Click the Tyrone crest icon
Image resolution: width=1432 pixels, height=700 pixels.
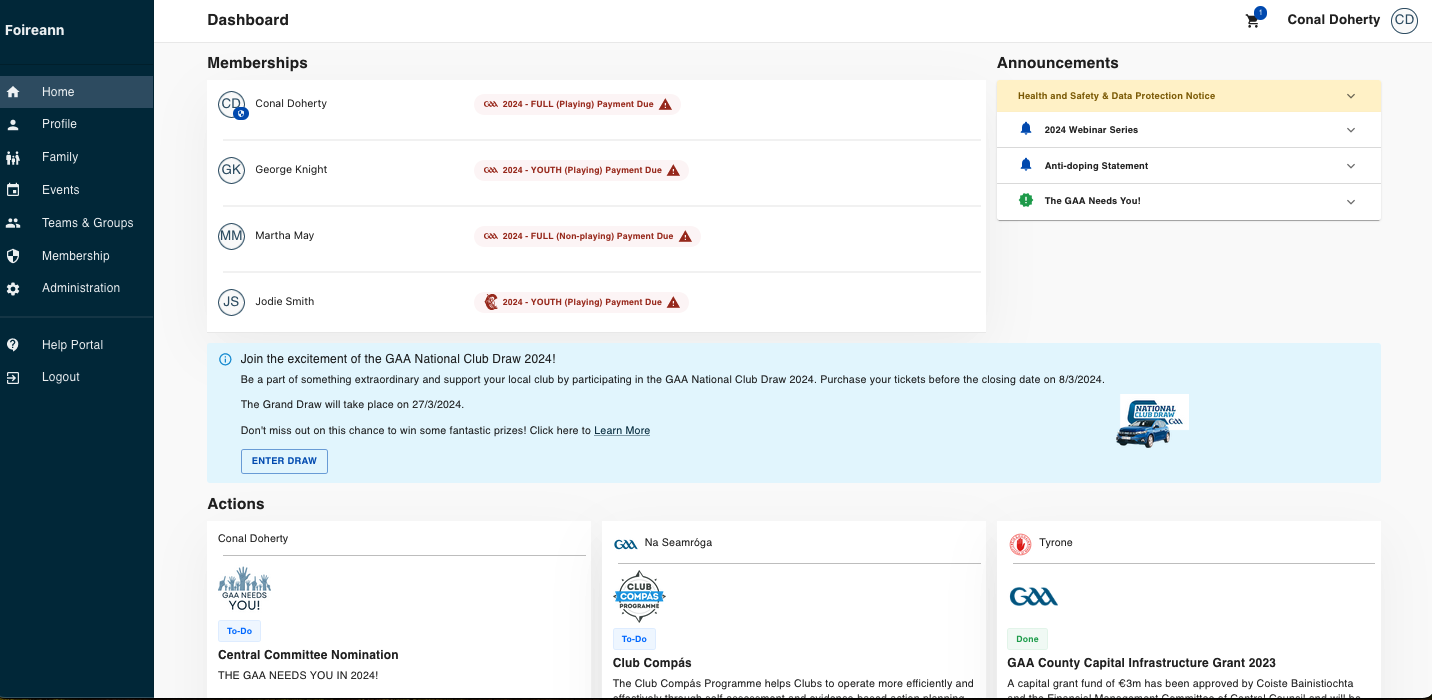click(1020, 544)
